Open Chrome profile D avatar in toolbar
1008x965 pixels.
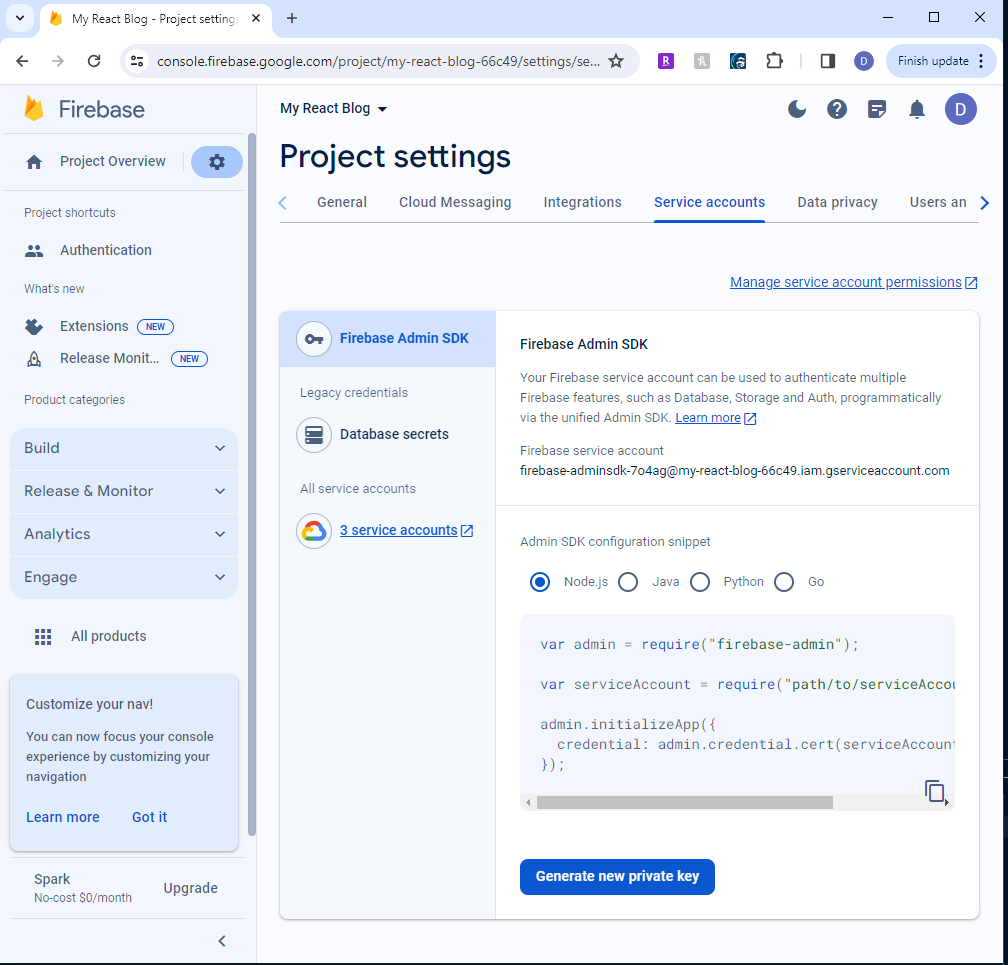click(x=863, y=61)
